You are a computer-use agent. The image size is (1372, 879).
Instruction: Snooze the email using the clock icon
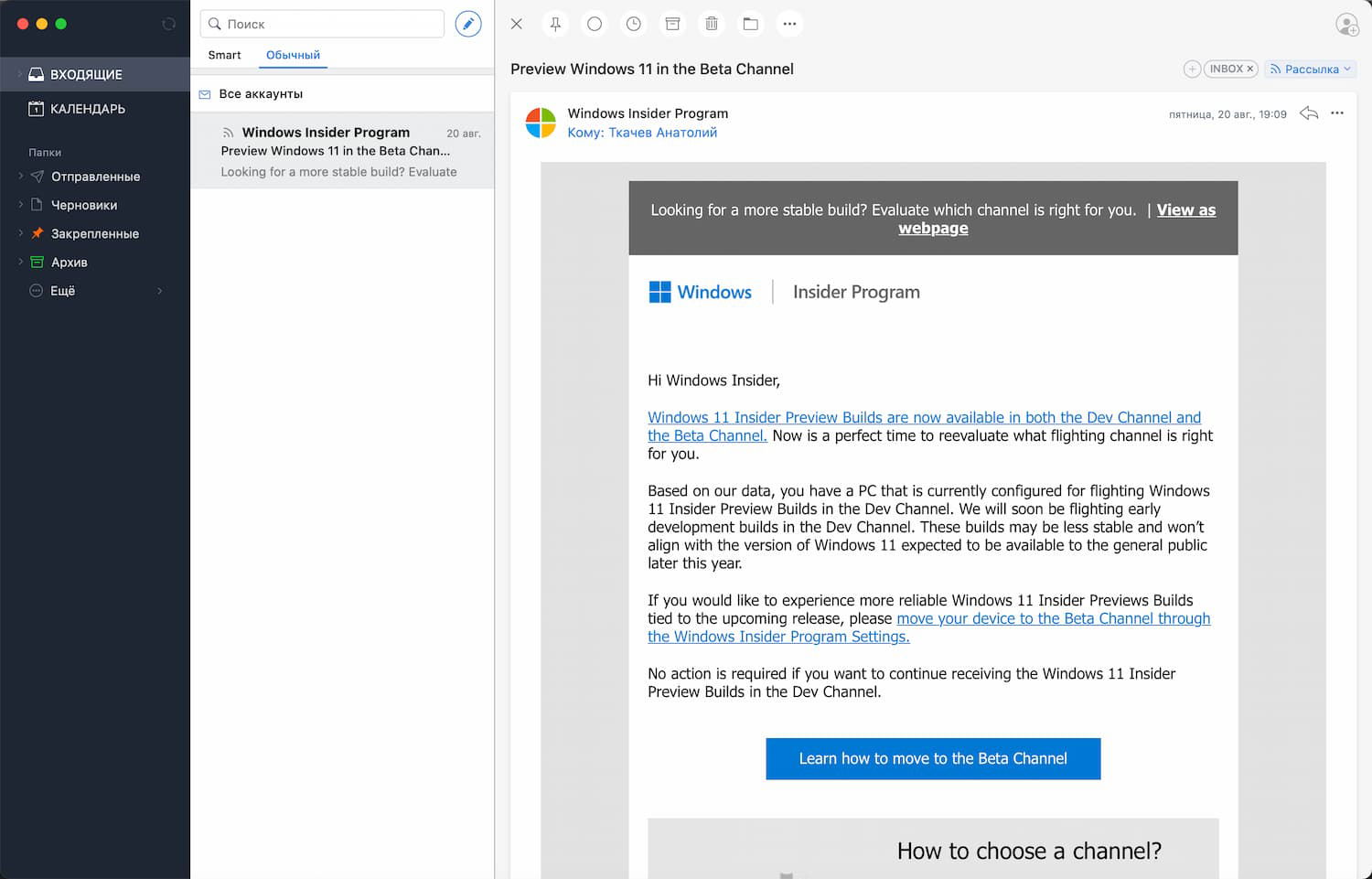click(x=633, y=24)
